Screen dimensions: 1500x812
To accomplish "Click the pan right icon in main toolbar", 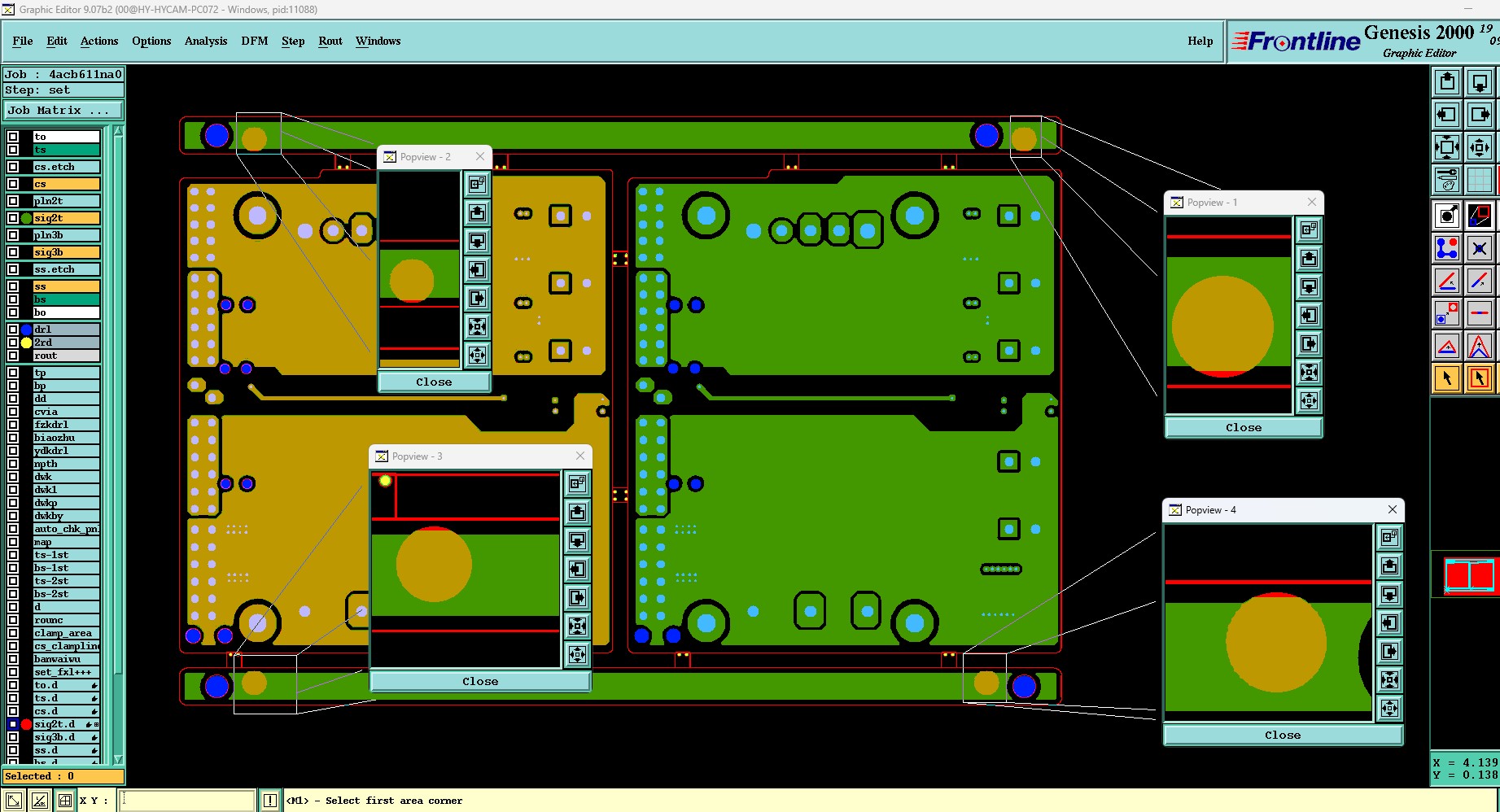I will 1480,115.
